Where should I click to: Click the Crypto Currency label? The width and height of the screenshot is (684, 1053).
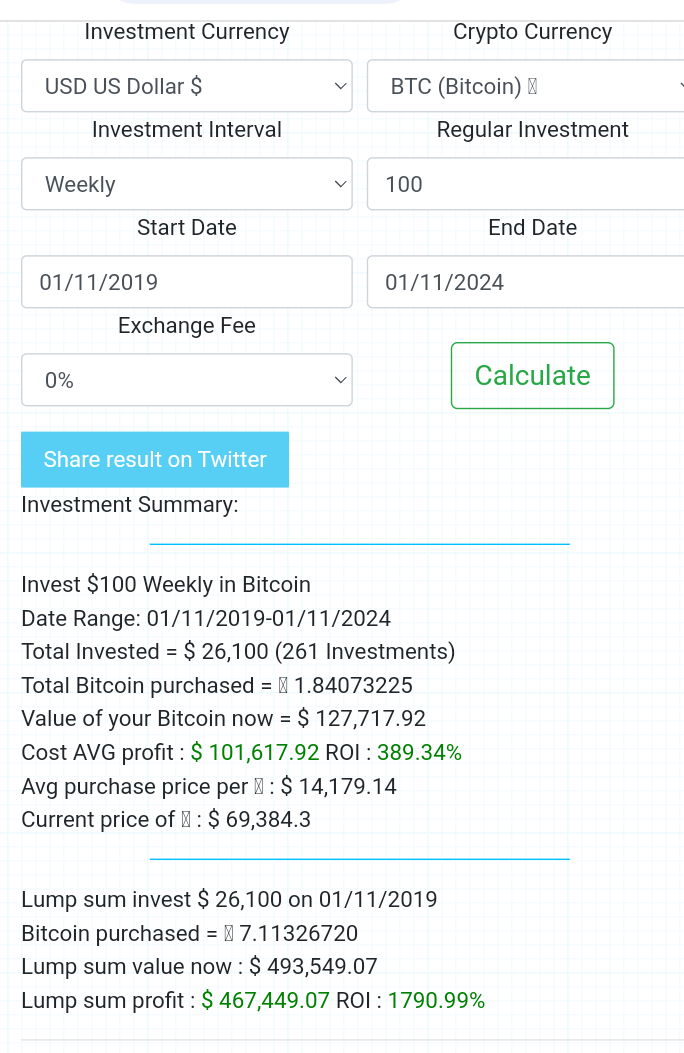point(532,32)
